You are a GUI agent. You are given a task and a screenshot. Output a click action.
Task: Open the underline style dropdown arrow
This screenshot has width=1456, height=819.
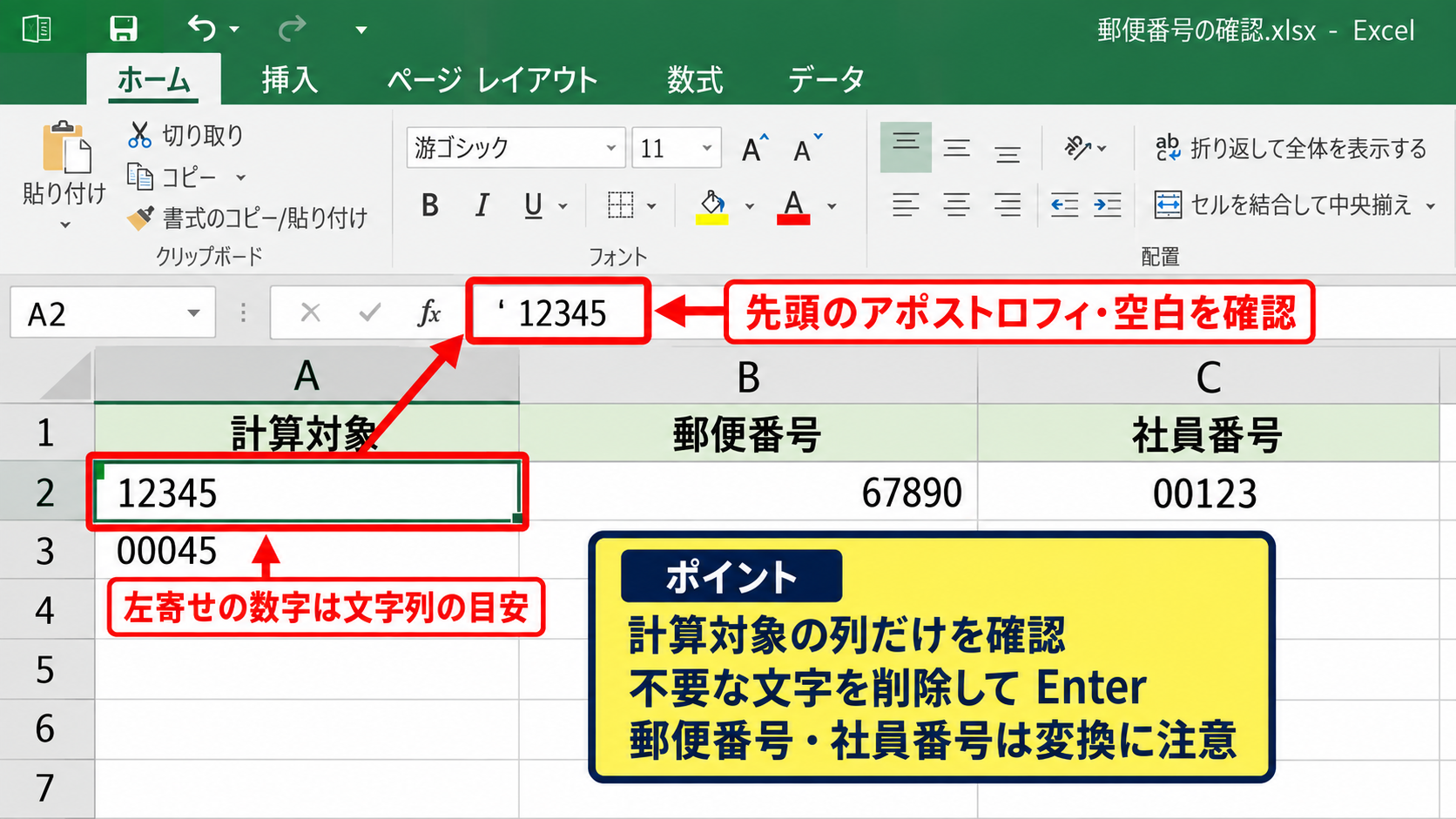click(563, 206)
